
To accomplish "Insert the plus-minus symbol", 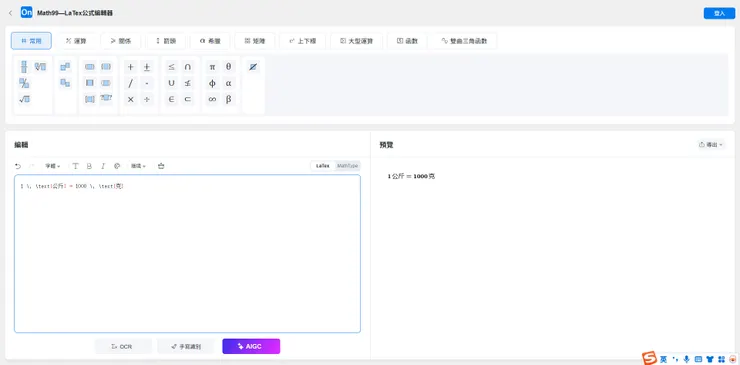I will tap(147, 67).
